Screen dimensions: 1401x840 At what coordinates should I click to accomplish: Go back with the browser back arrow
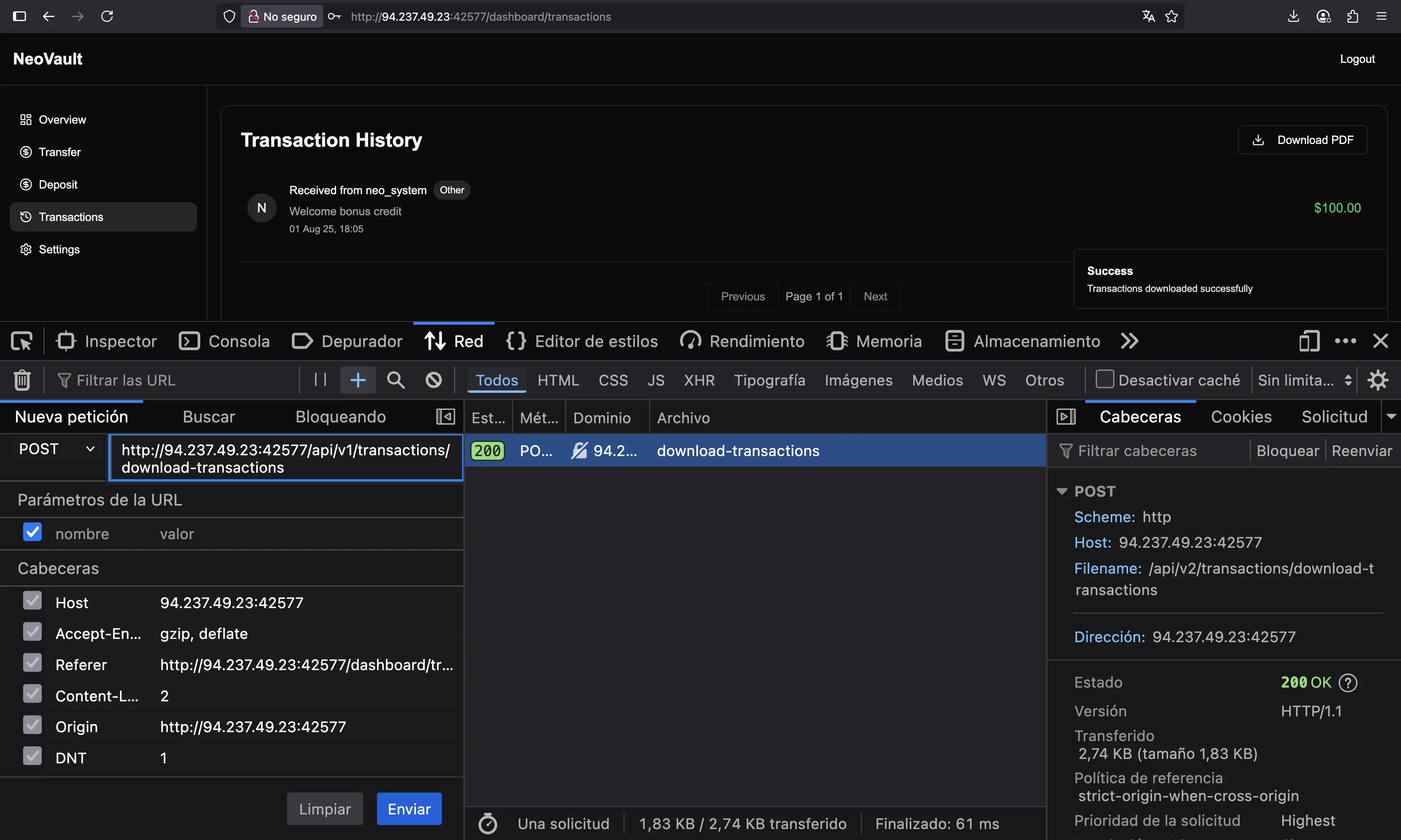tap(49, 16)
